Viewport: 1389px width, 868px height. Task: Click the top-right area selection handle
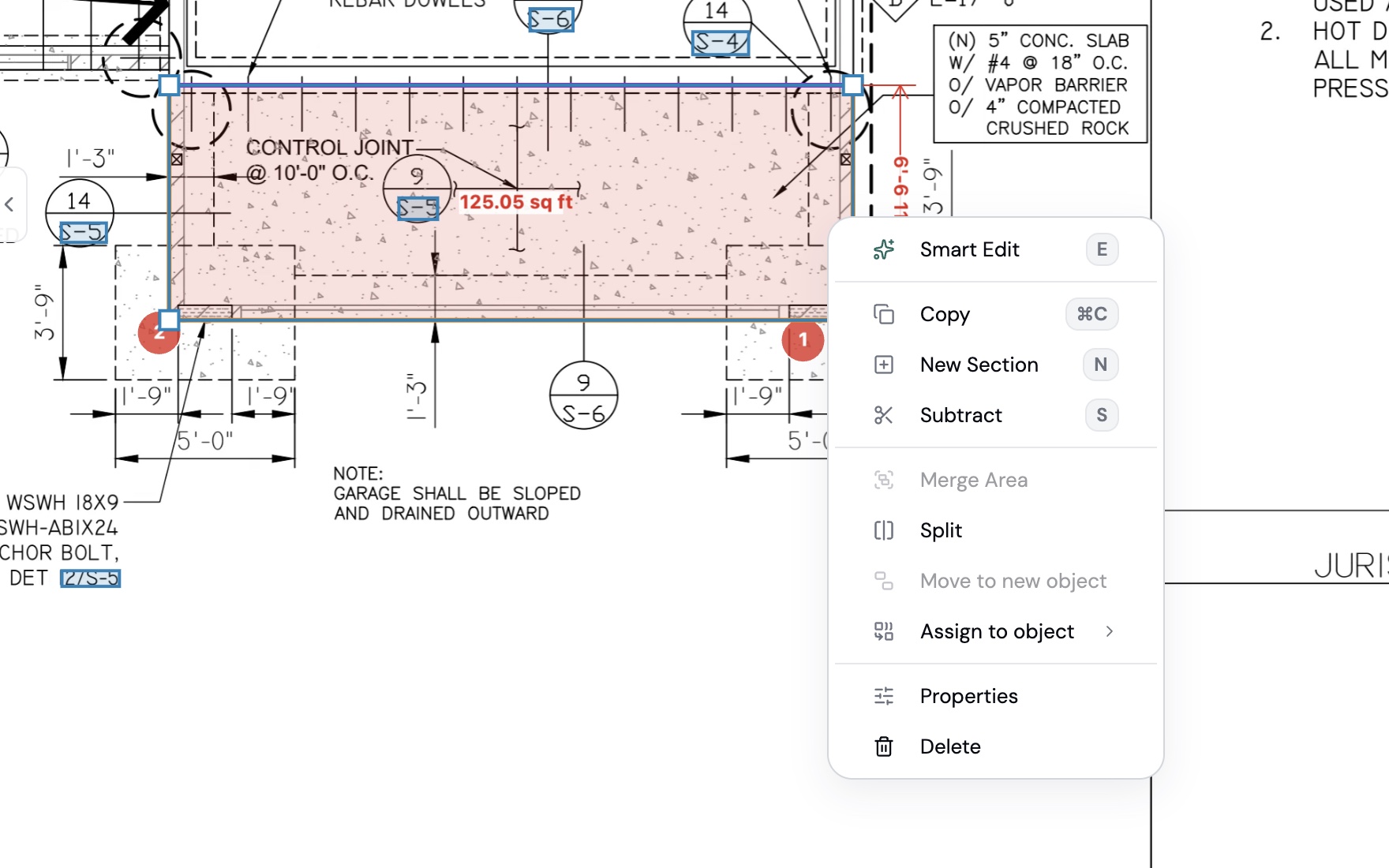coord(853,85)
